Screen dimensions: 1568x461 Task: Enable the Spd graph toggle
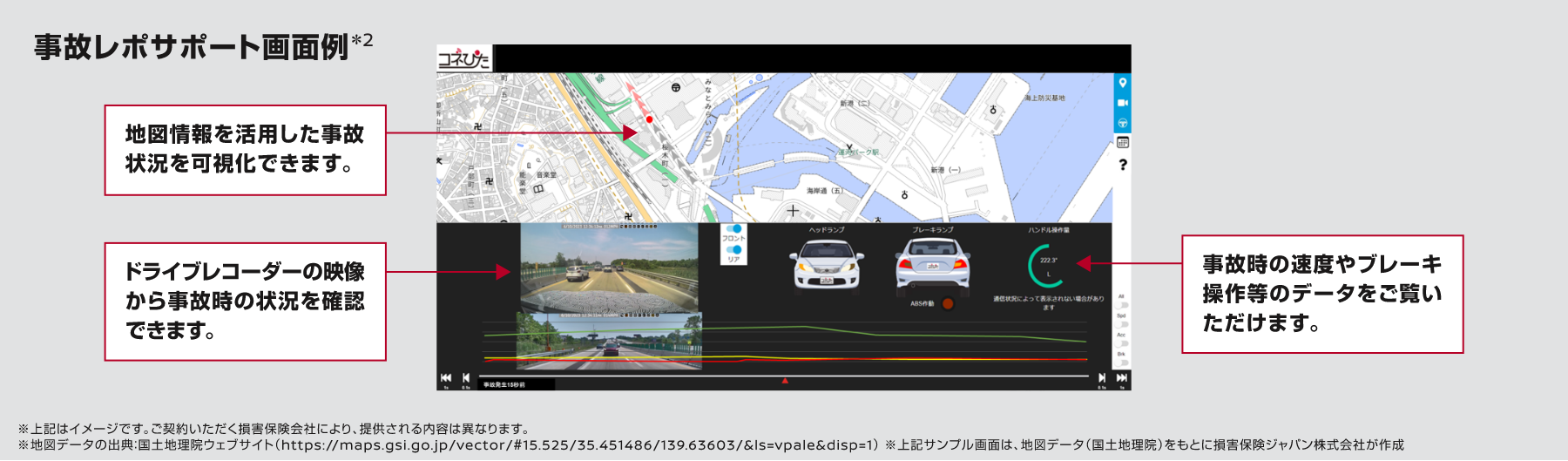click(1123, 324)
